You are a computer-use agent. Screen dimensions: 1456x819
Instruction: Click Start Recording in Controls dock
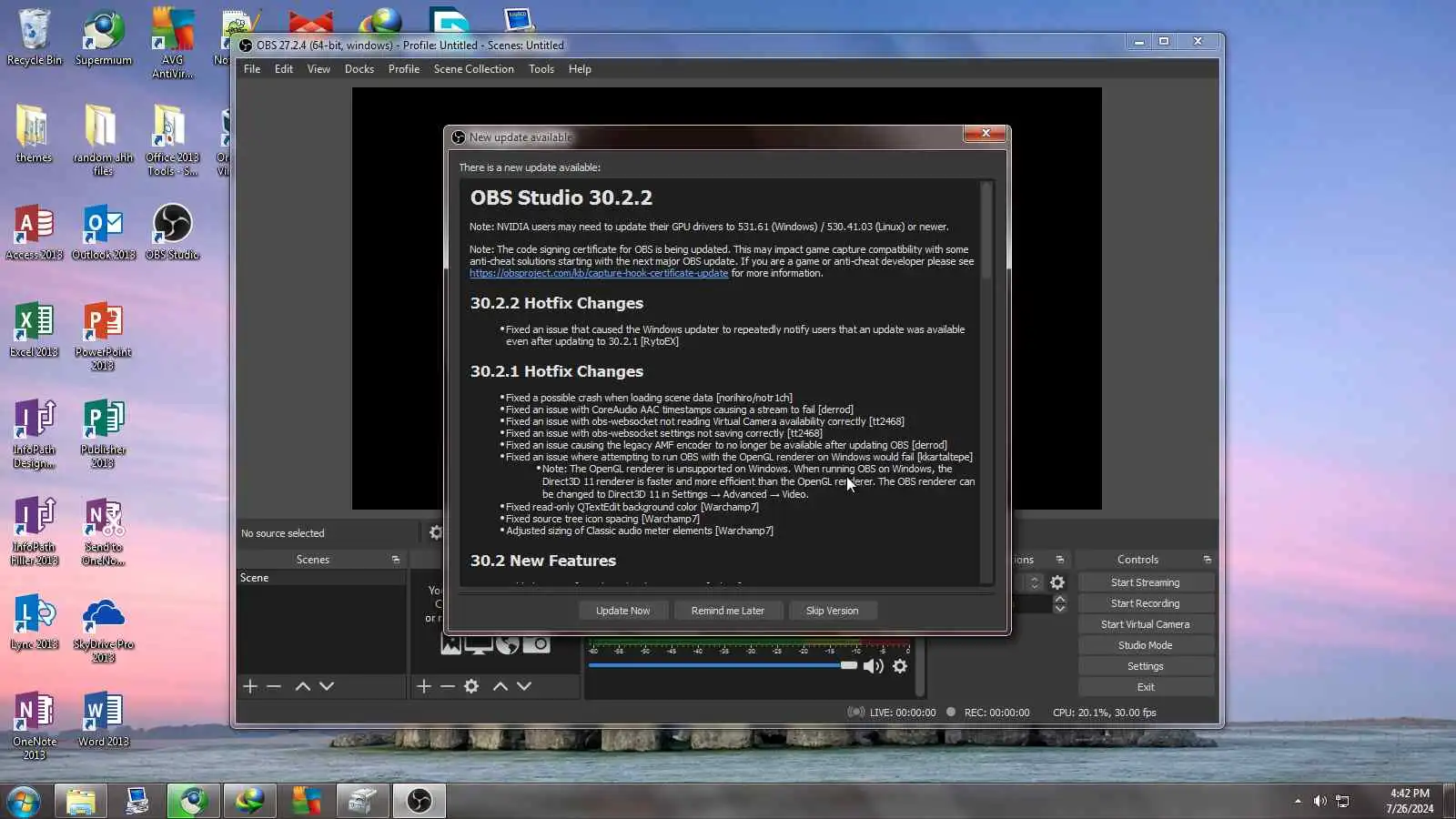point(1146,603)
